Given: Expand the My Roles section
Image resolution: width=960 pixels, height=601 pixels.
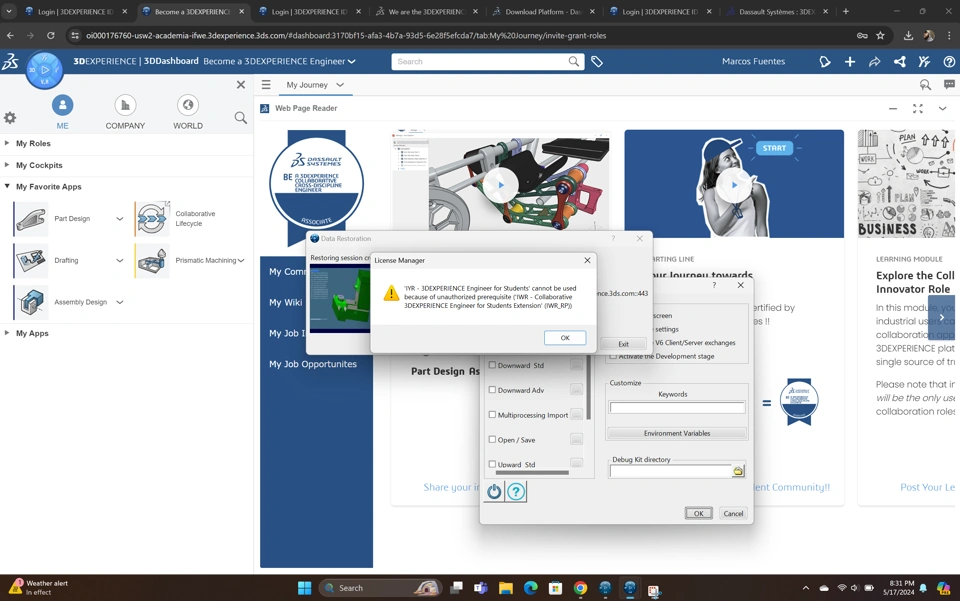Looking at the screenshot, I should coord(7,143).
